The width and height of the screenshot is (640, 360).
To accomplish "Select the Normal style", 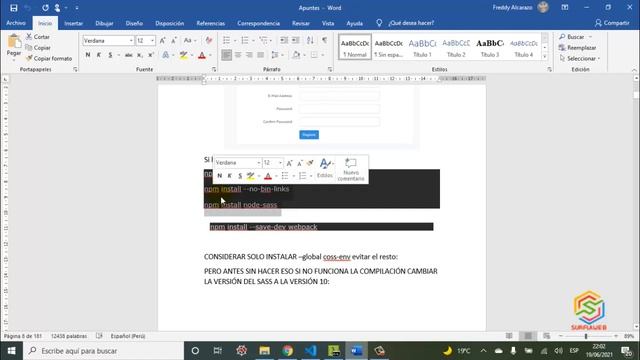I will 355,47.
